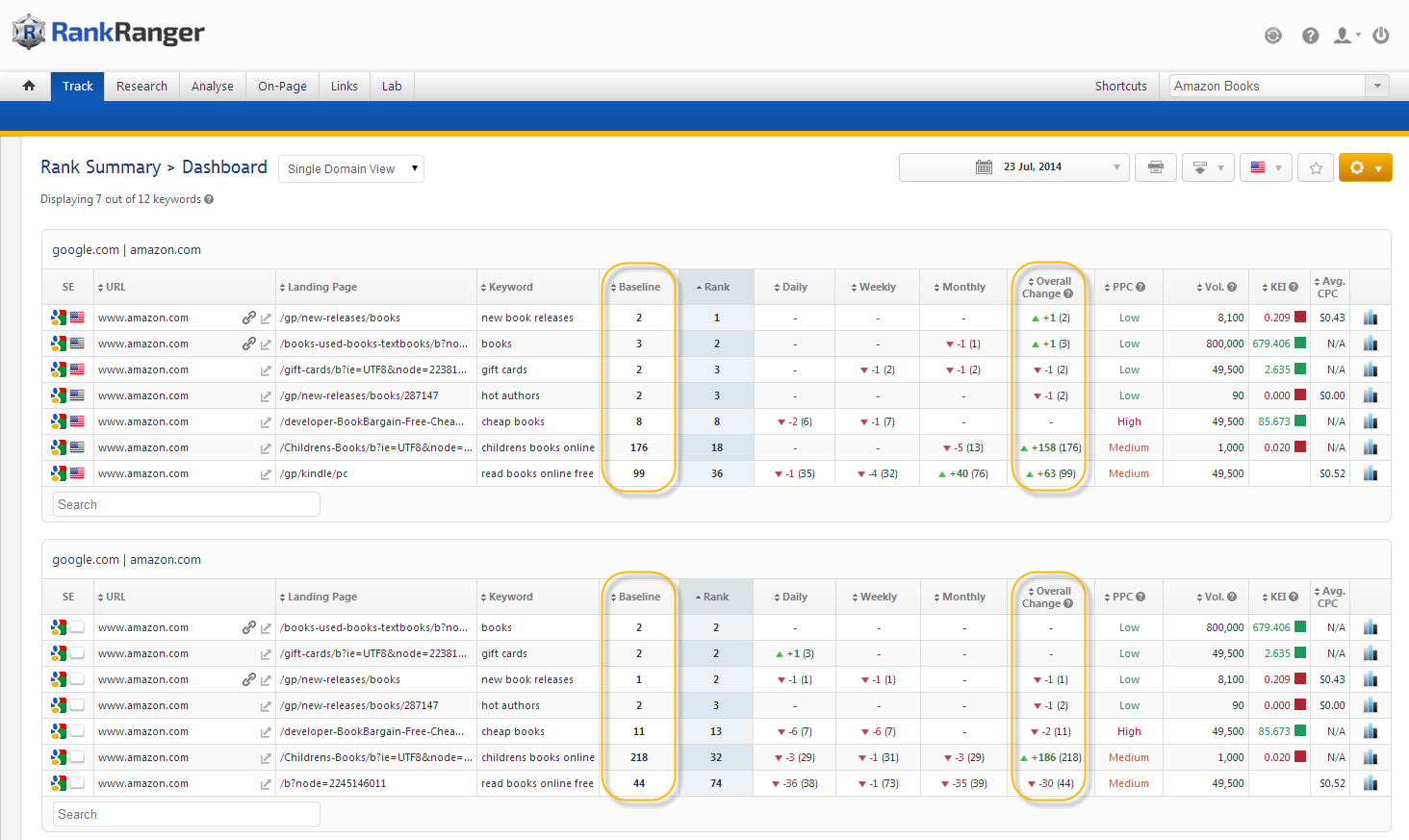Open the On-Page tab
1409x840 pixels.
pos(282,86)
